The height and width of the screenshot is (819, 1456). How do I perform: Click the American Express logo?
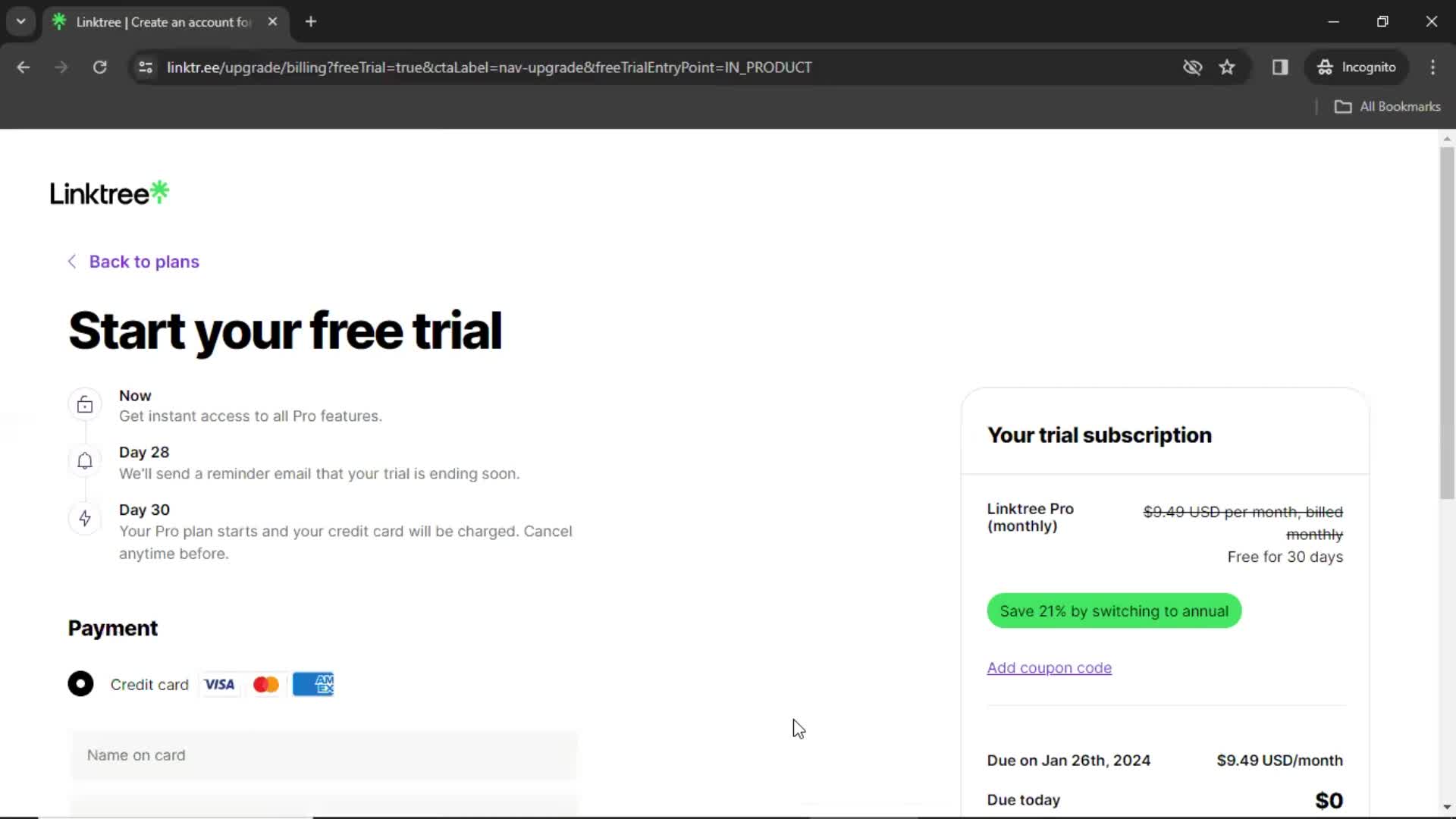(313, 685)
